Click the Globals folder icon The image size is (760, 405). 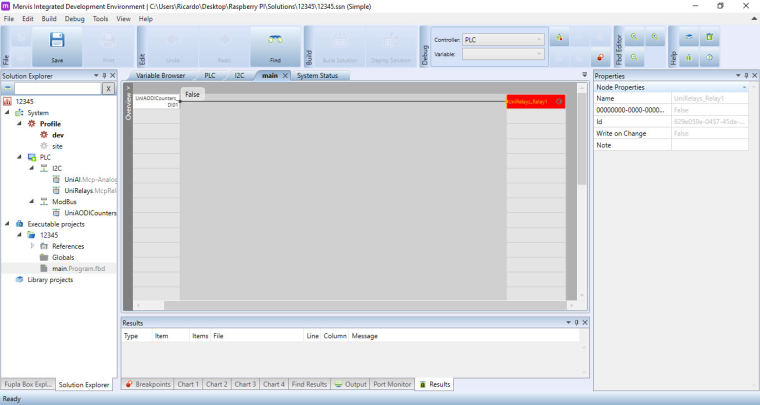coord(44,257)
